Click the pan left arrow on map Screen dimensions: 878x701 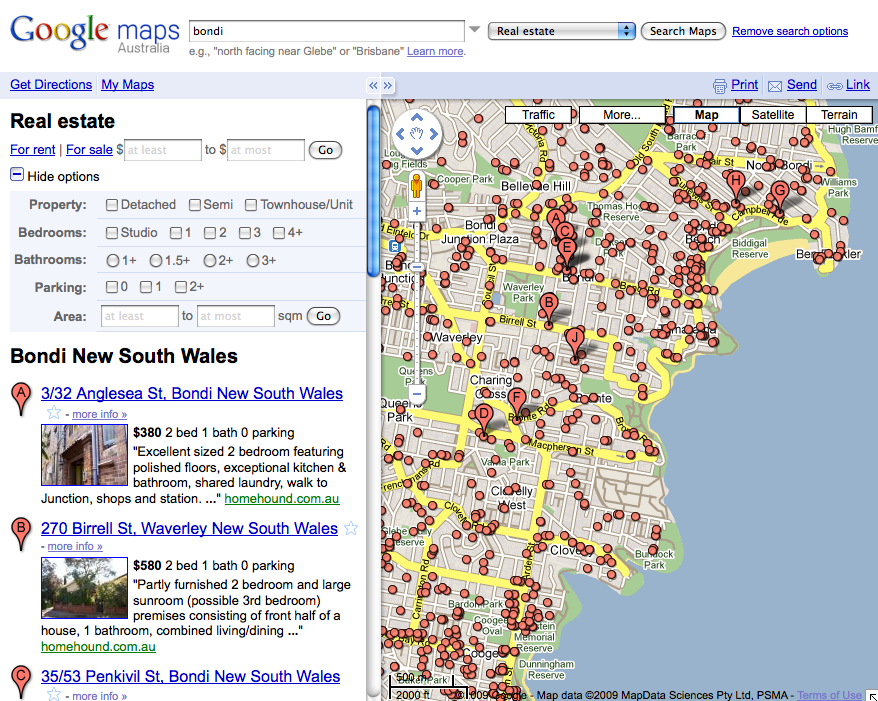tap(400, 134)
